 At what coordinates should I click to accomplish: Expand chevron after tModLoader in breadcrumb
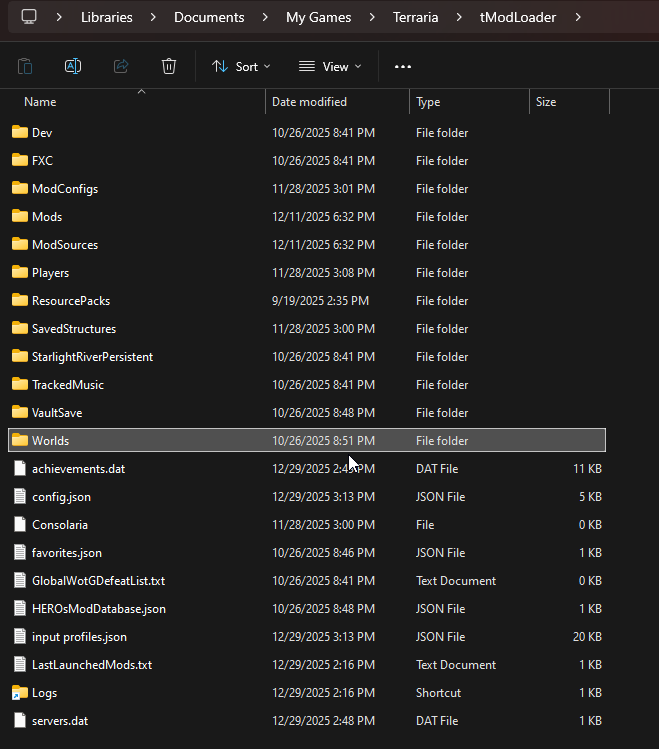pyautogui.click(x=579, y=17)
